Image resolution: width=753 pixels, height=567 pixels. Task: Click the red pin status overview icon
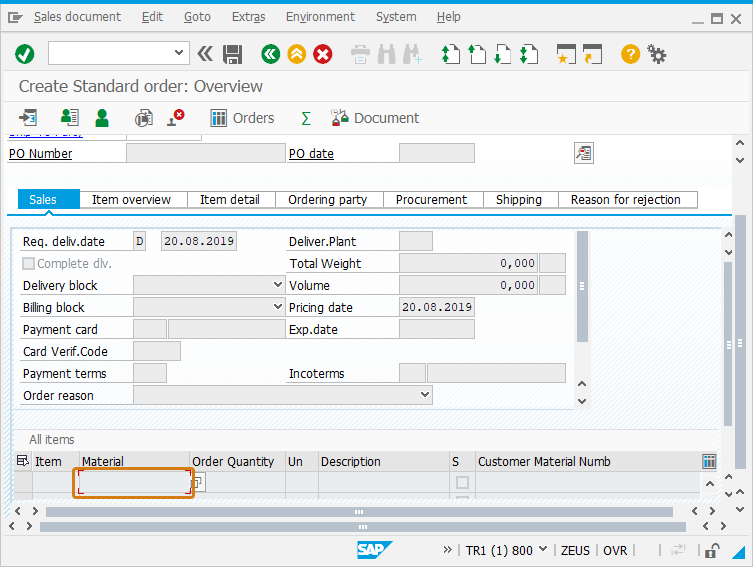pos(176,118)
